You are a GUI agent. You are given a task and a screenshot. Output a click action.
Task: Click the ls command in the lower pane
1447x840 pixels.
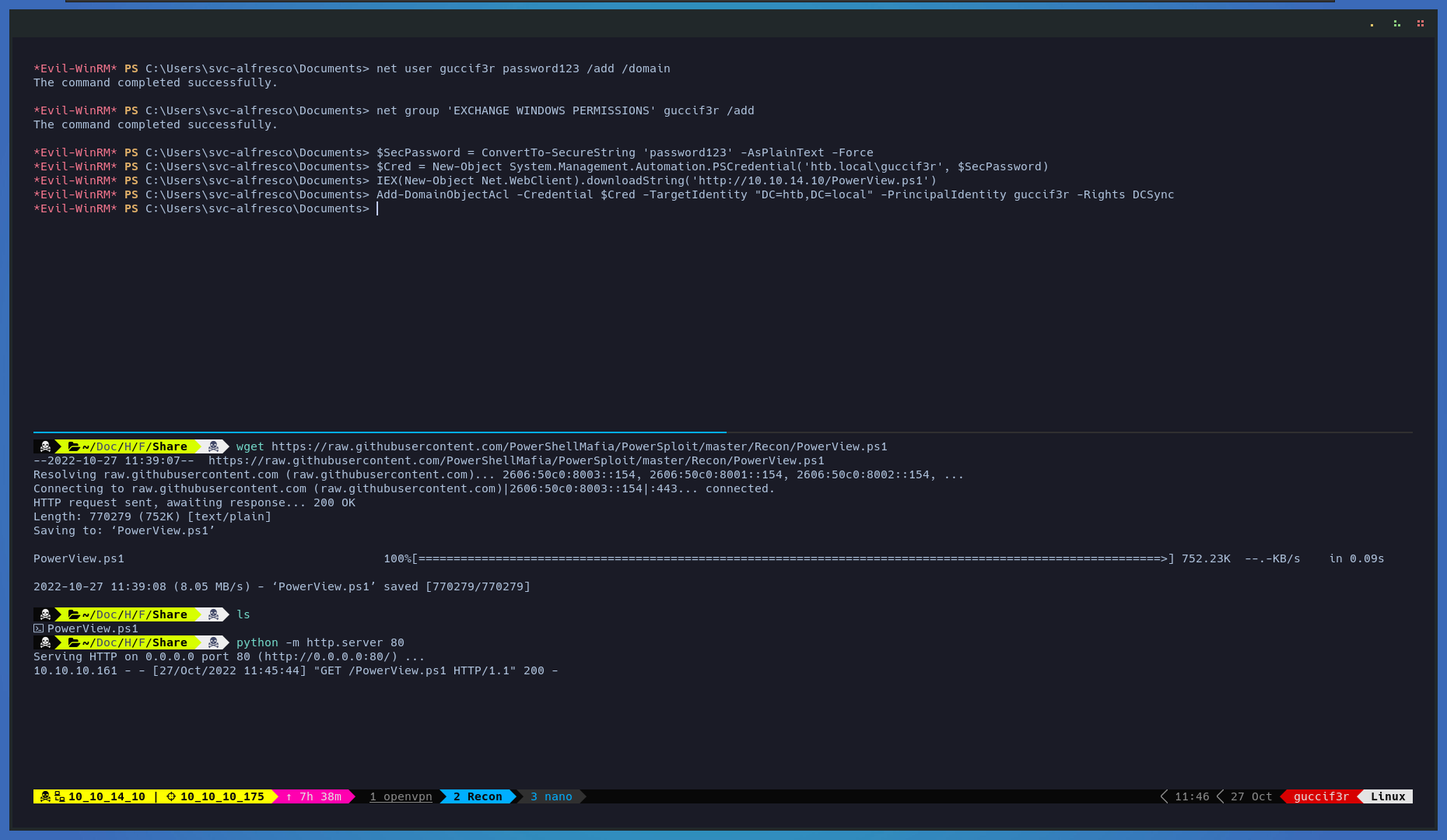coord(244,614)
